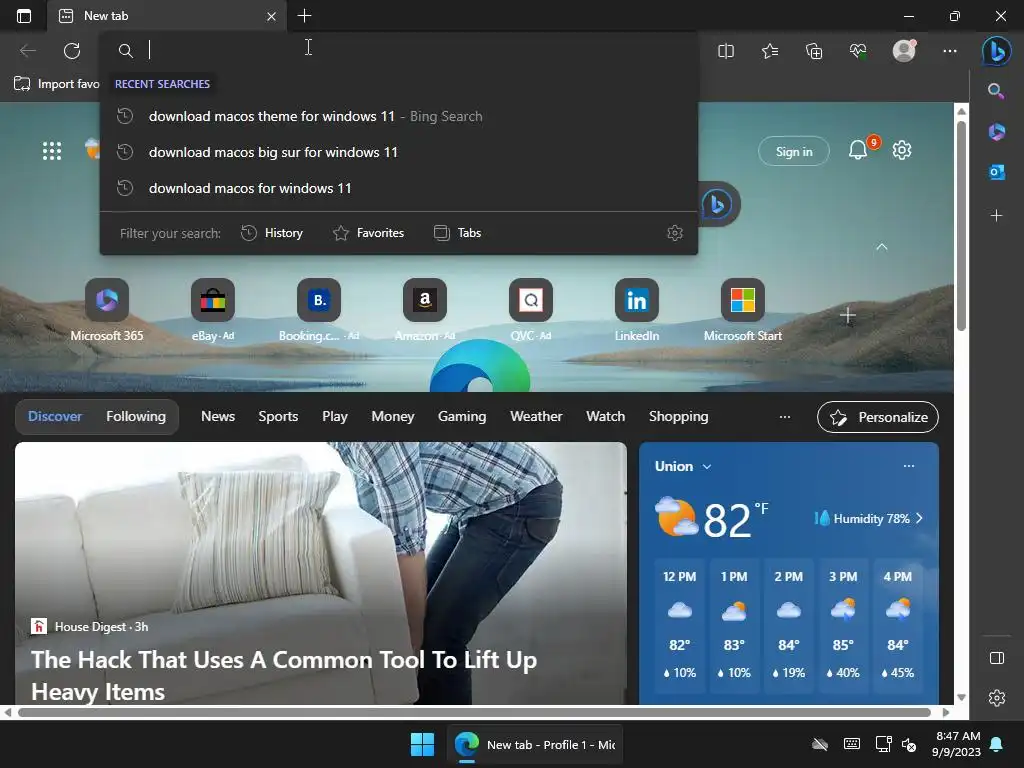The width and height of the screenshot is (1024, 768).
Task: Open Microsoft 365 sidebar icon
Action: pos(996,132)
